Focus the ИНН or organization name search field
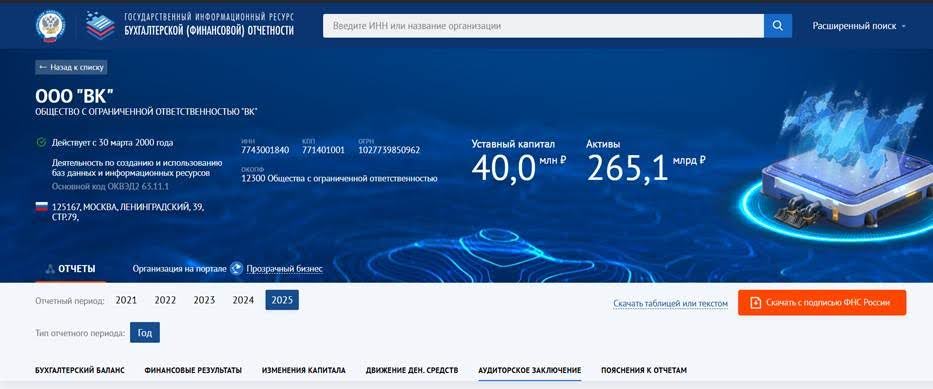This screenshot has width=933, height=389. click(x=543, y=26)
